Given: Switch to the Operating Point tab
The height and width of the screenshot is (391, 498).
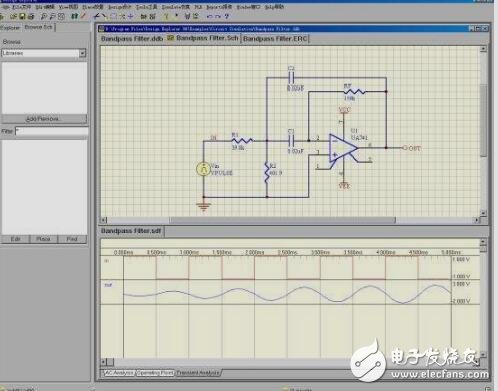Looking at the screenshot, I should pos(155,373).
